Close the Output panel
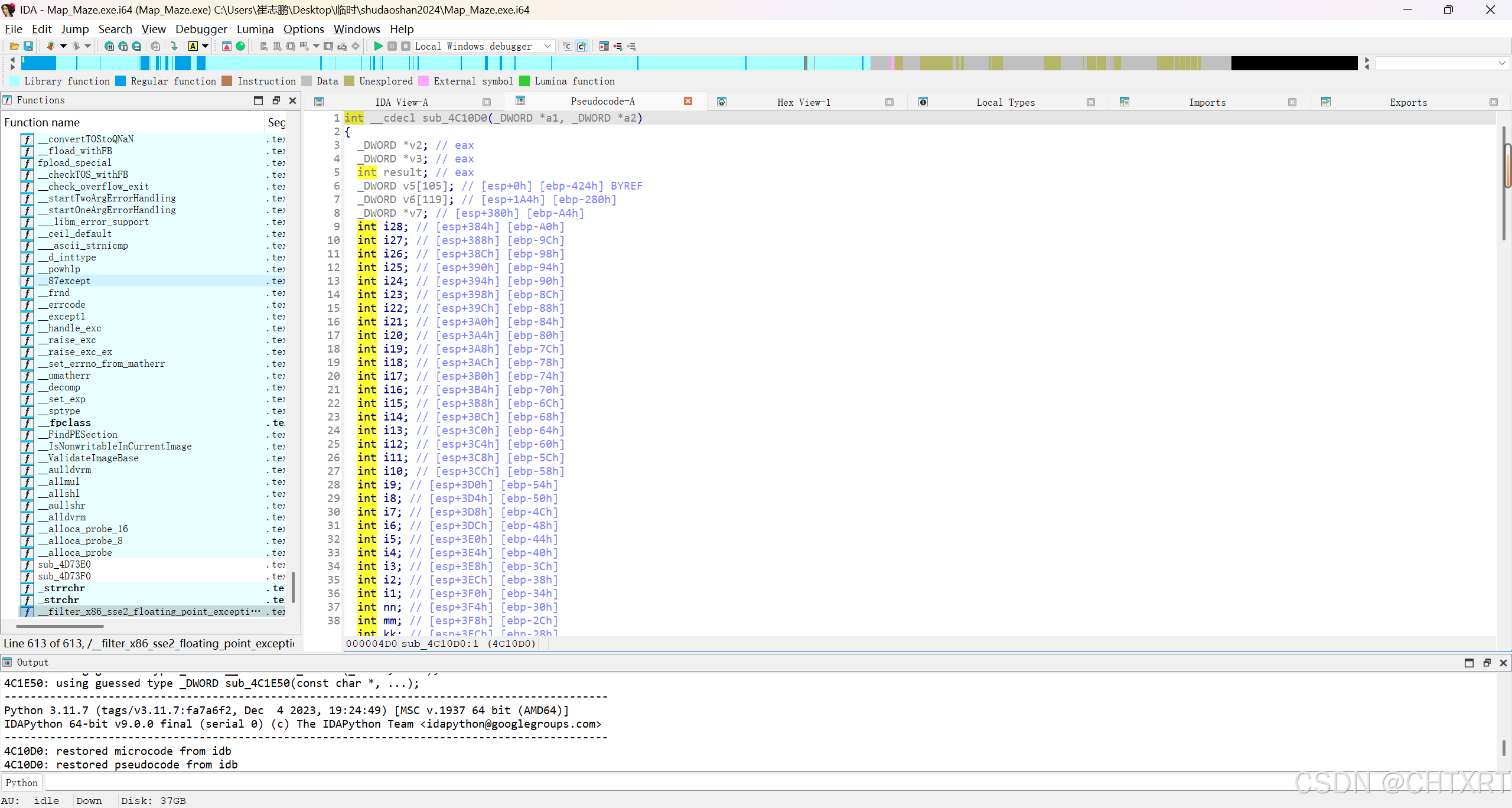The width and height of the screenshot is (1512, 808). coord(1503,663)
